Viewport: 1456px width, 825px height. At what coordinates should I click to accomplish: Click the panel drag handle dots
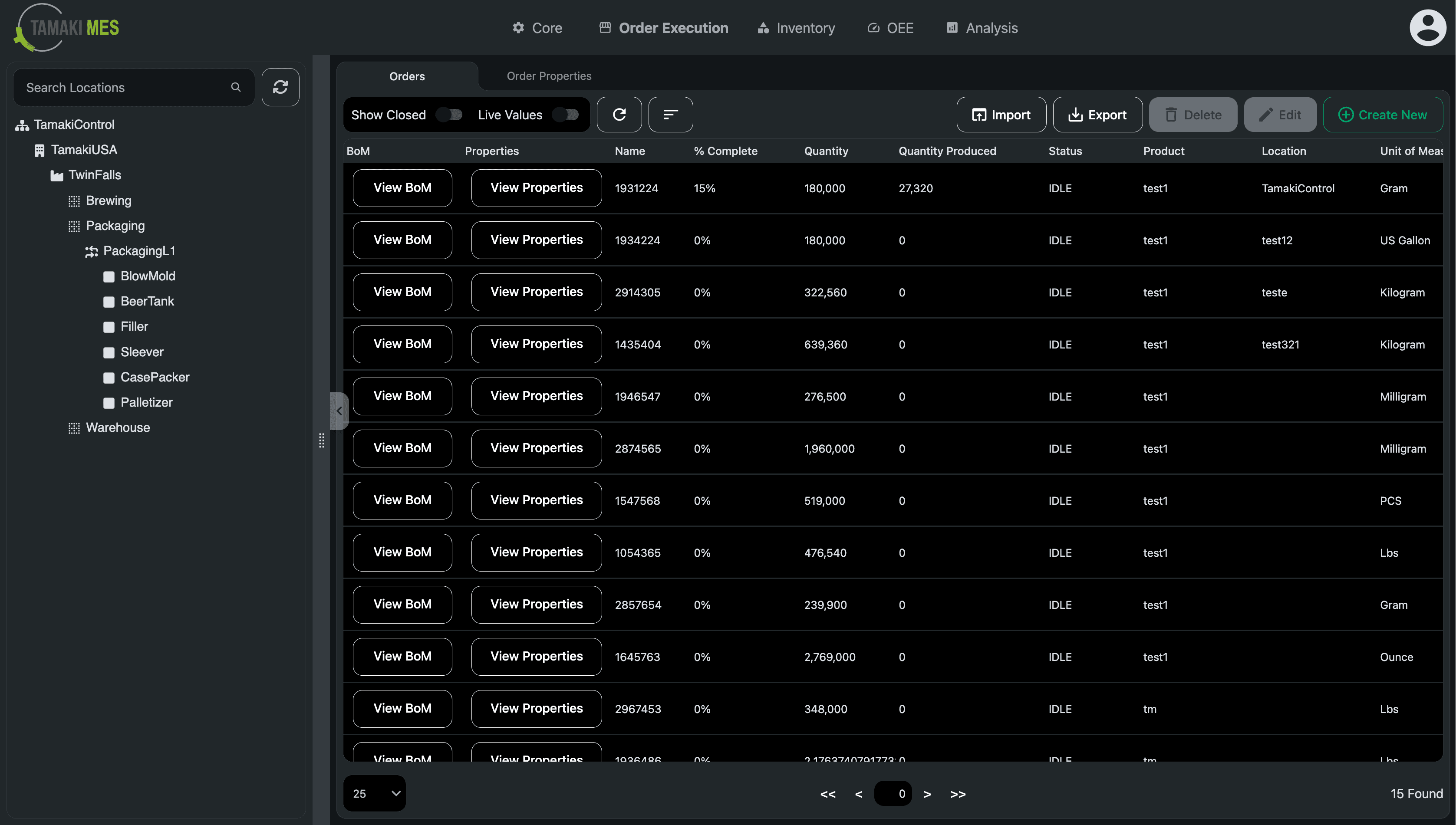click(321, 440)
